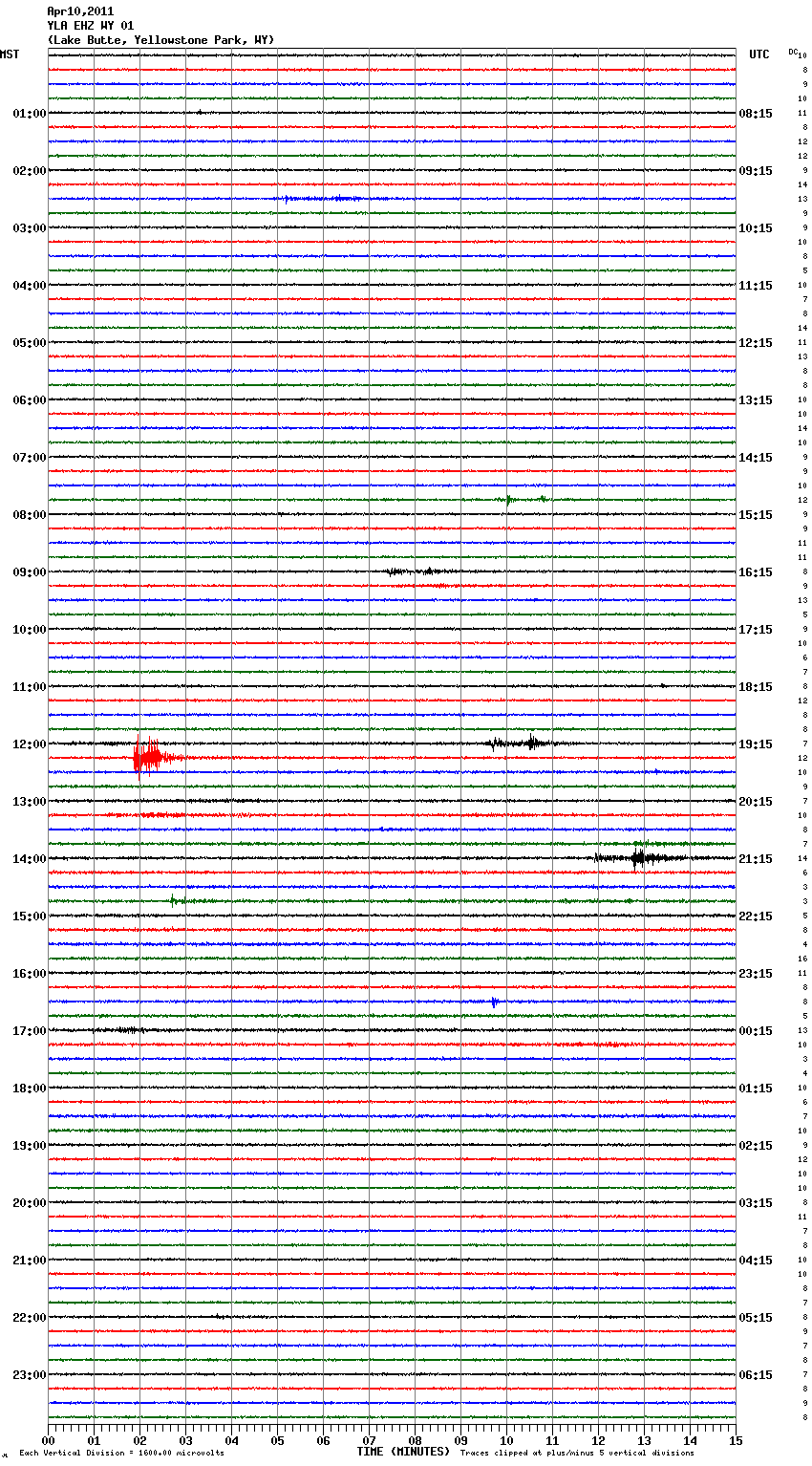Click the date label Apr10,2011
812x1466 pixels.
80,11
